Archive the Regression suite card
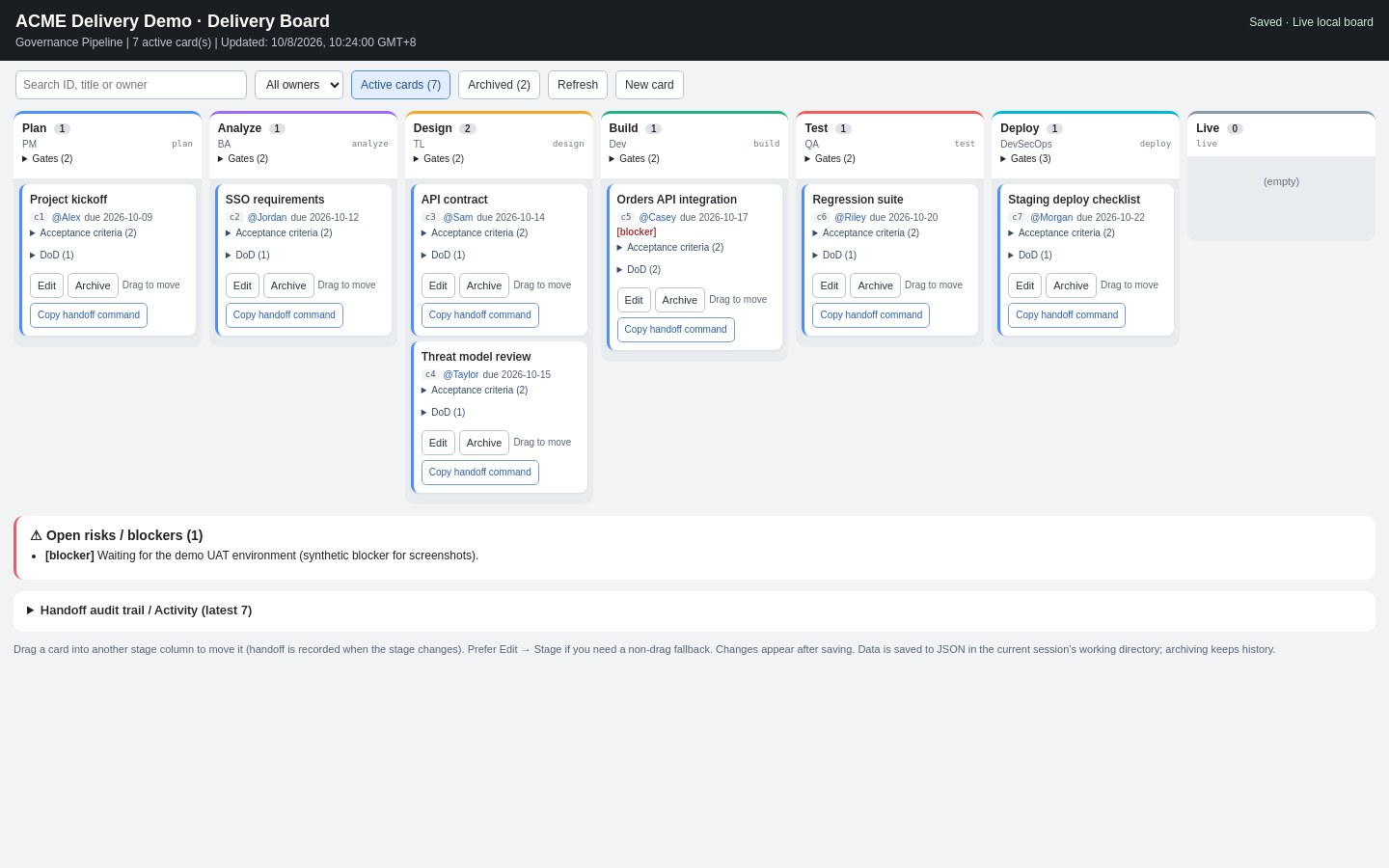The image size is (1389, 868). pos(875,285)
